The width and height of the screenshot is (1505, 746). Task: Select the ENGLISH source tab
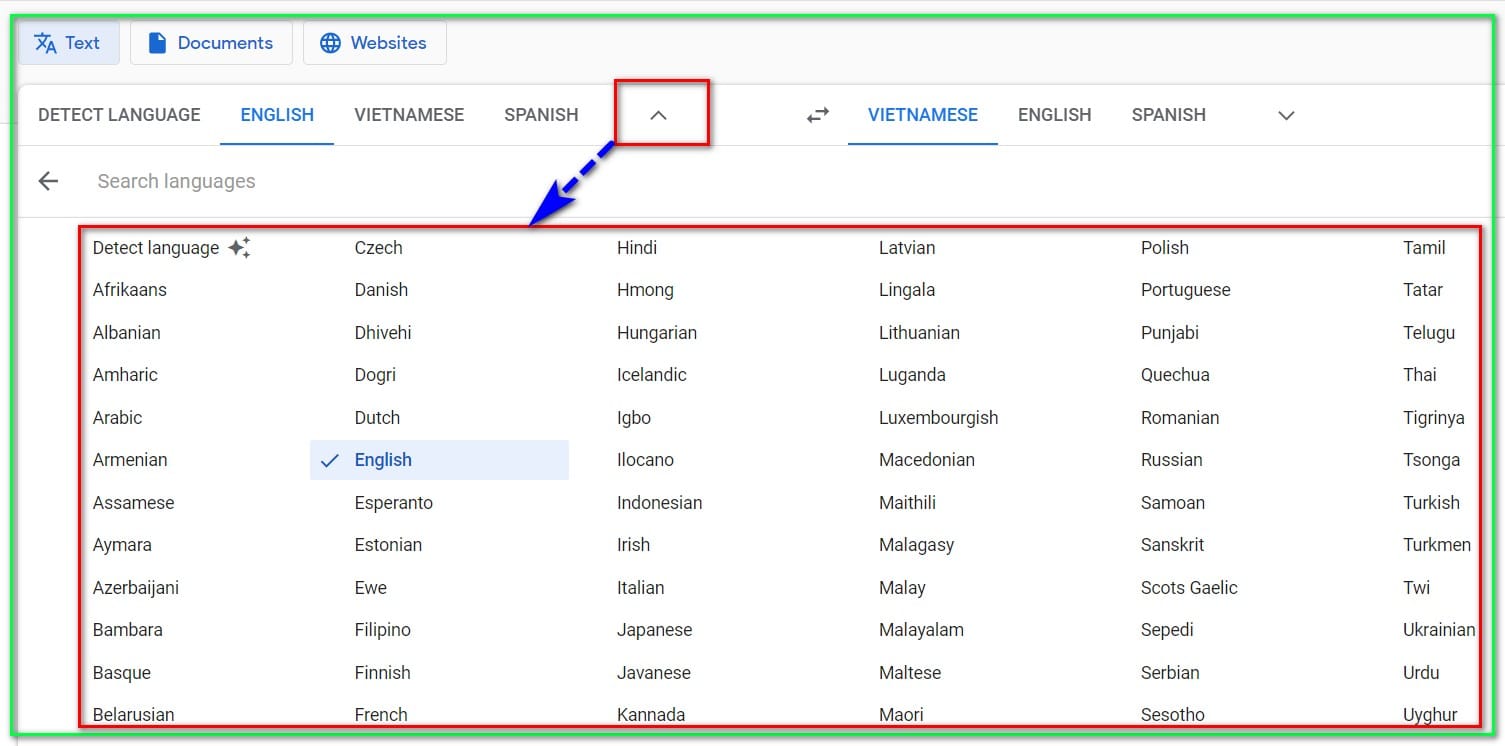tap(277, 115)
